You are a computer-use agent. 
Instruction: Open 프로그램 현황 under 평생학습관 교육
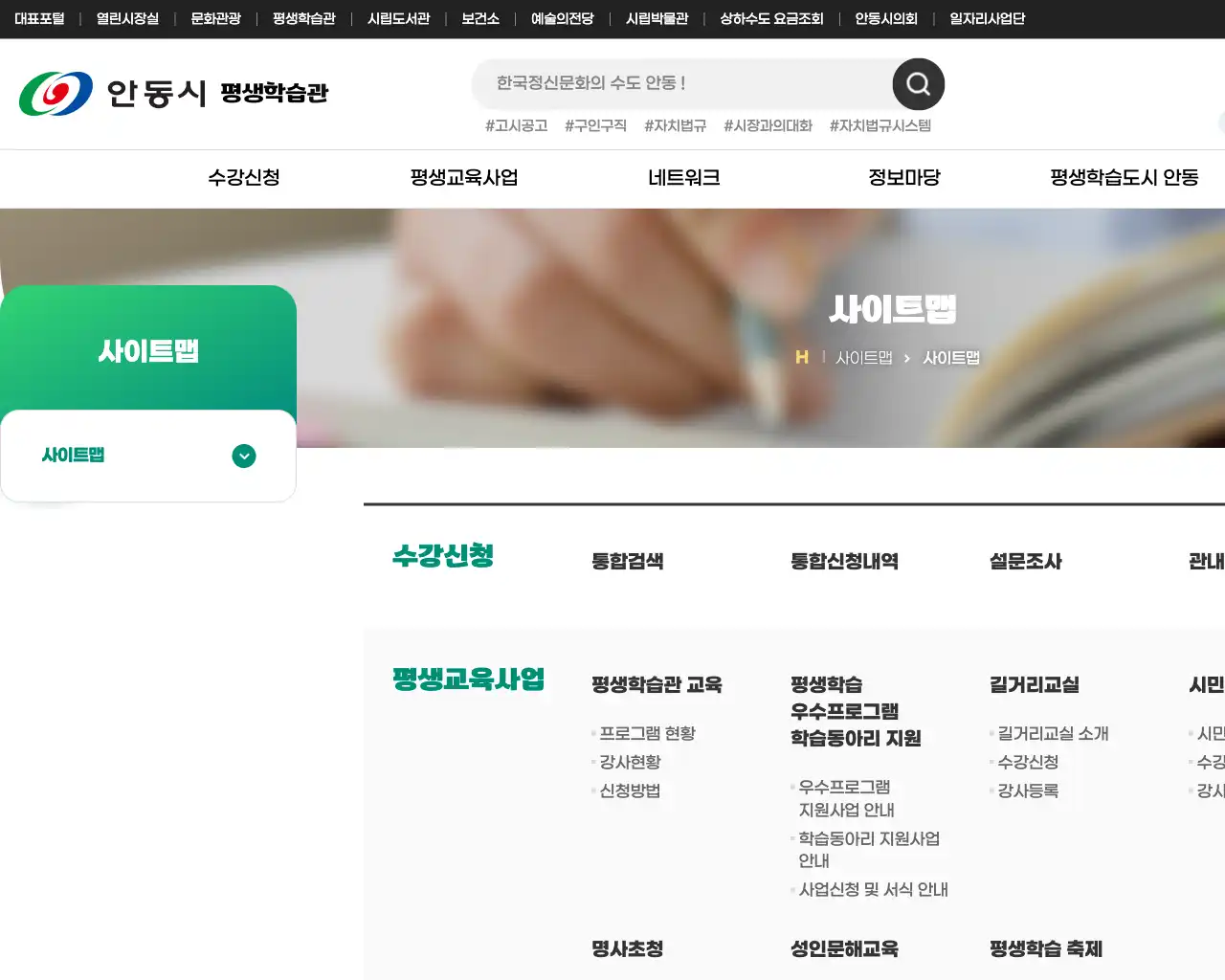648,733
